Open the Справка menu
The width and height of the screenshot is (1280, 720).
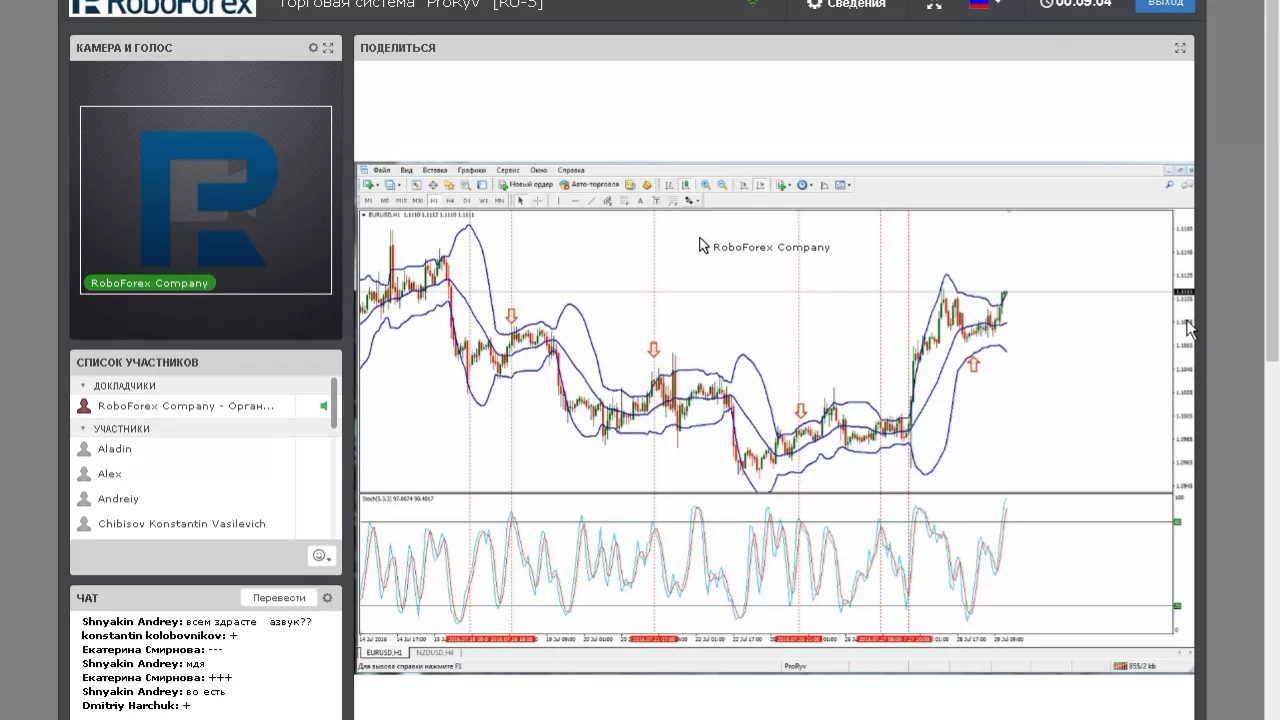point(571,170)
